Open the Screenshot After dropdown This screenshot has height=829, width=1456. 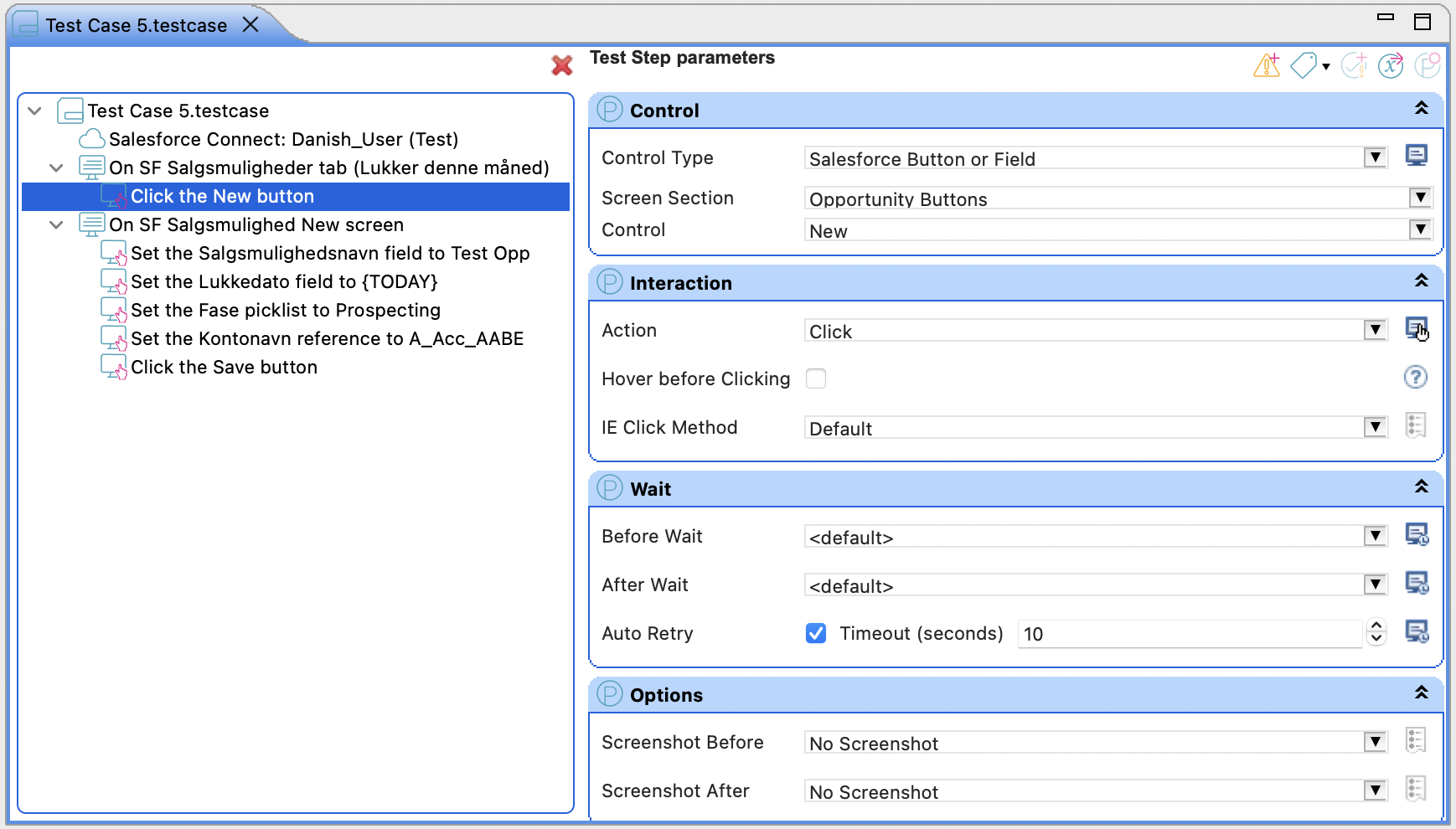click(x=1375, y=790)
